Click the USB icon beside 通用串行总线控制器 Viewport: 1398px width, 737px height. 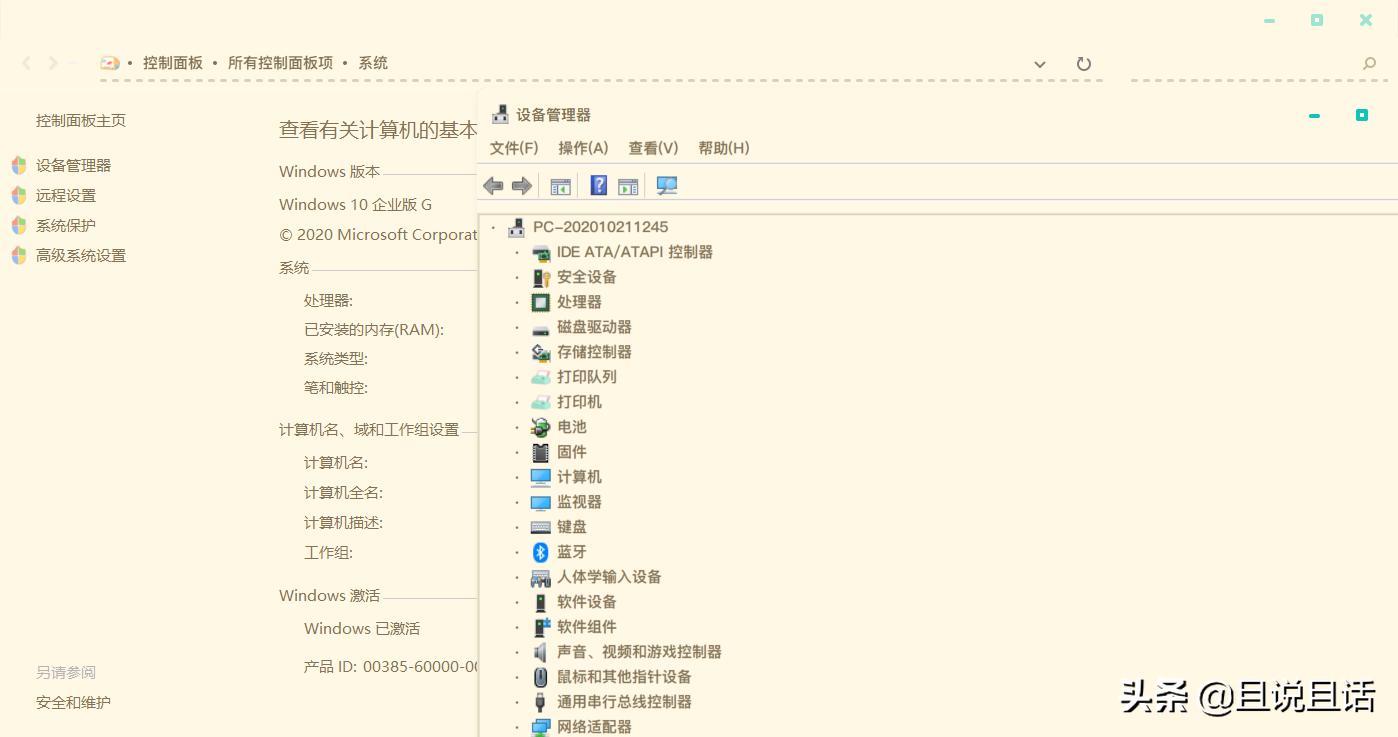(x=541, y=702)
